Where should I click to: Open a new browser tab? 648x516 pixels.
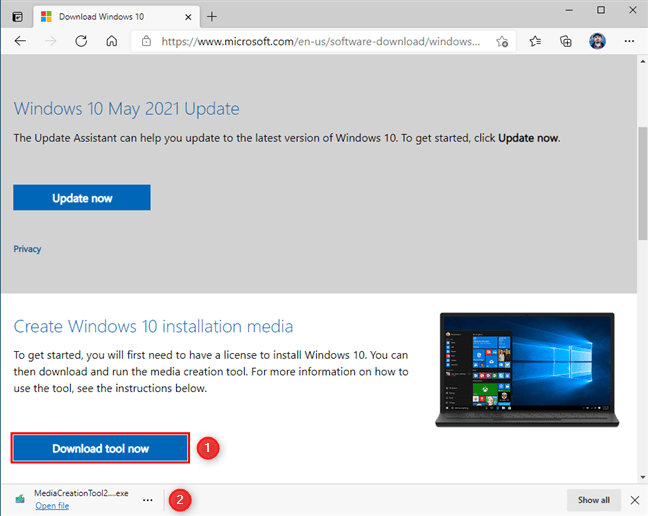click(212, 17)
